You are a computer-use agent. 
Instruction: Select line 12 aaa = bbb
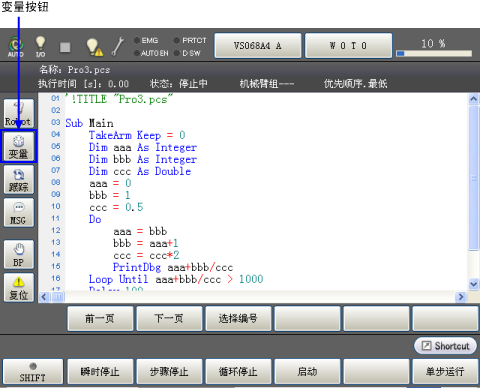coord(140,231)
